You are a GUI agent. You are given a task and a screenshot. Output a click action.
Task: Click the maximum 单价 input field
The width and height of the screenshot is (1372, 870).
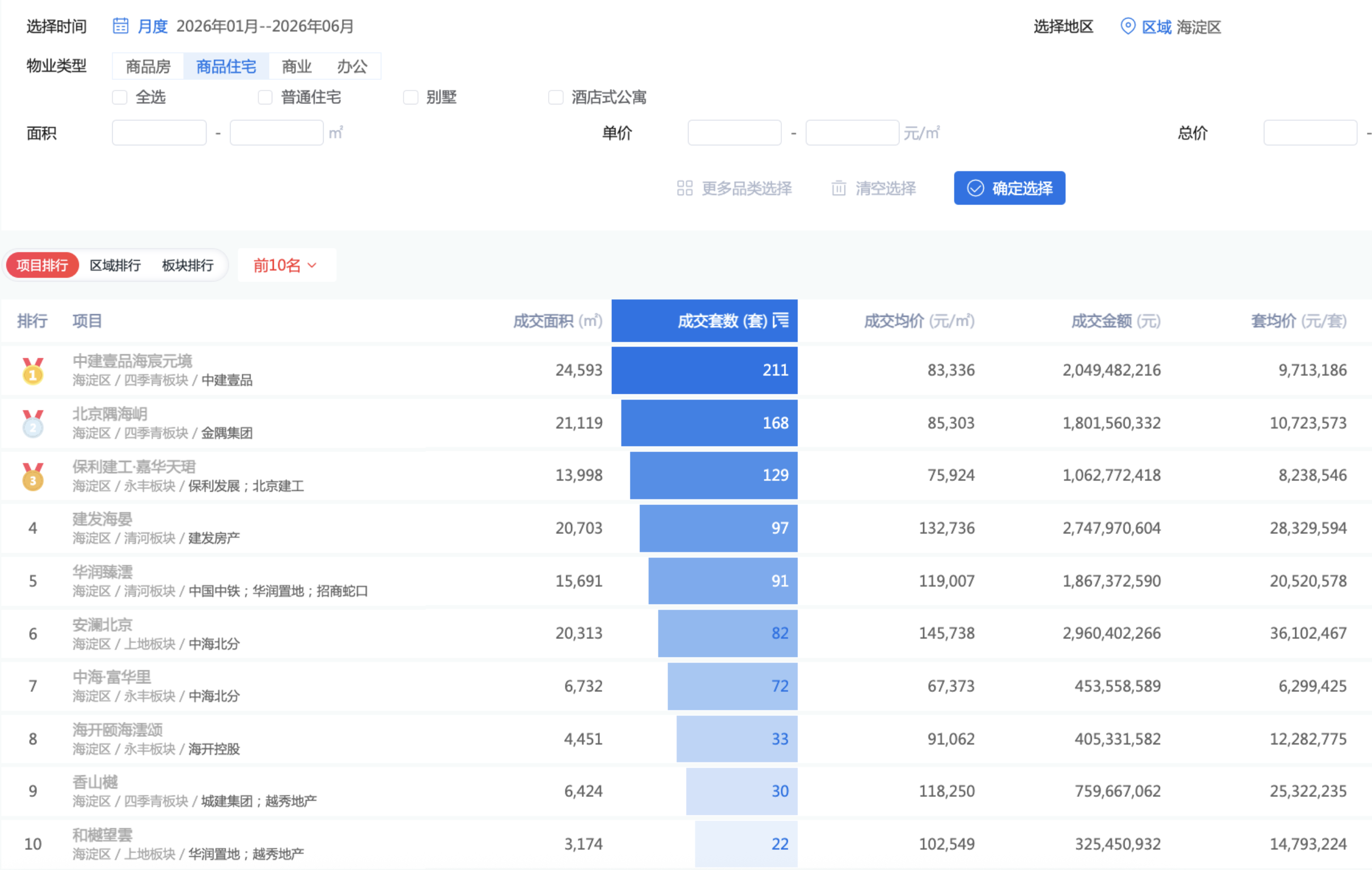(852, 133)
